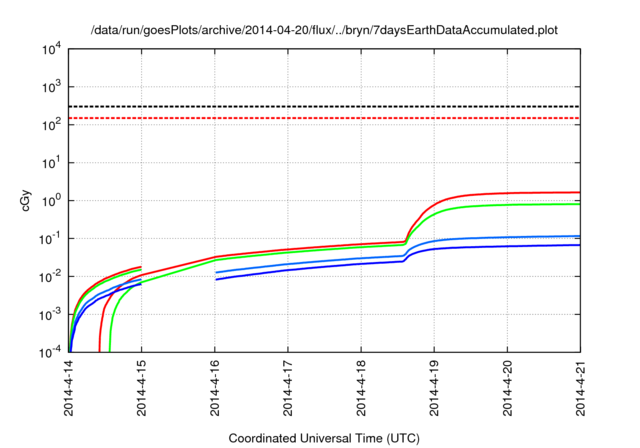Click the cGy y-axis label
Image resolution: width=640 pixels, height=448 pixels.
(27, 200)
